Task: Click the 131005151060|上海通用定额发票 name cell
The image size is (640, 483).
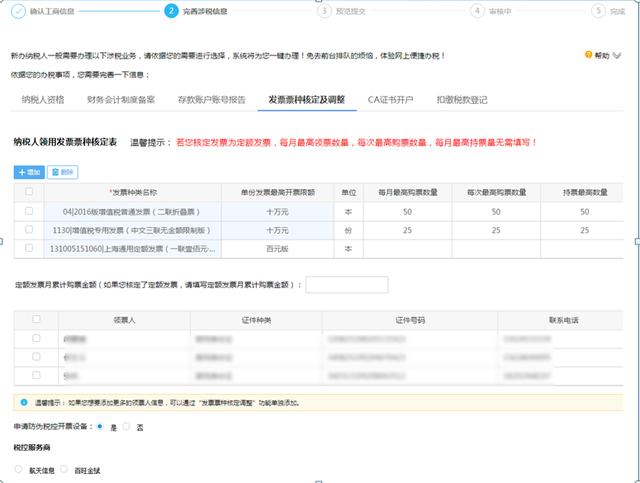Action: 133,249
